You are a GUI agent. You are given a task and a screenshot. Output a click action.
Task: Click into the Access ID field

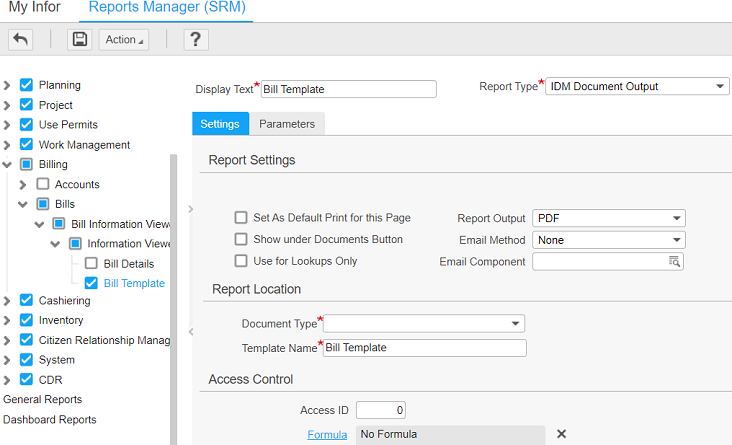click(380, 410)
